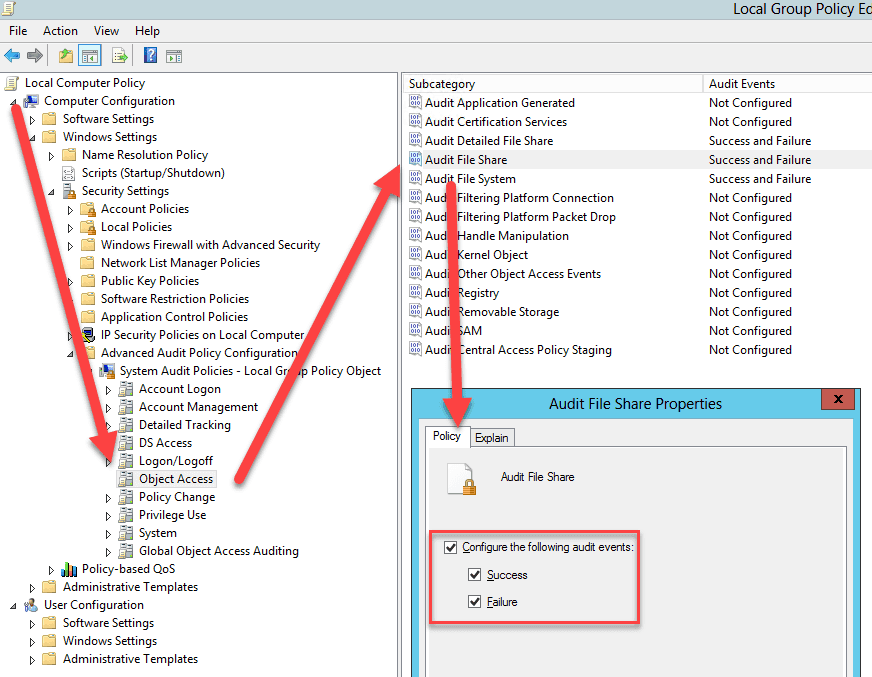Image resolution: width=872 pixels, height=677 pixels.
Task: Click the Back arrow toolbar icon
Action: tap(12, 56)
